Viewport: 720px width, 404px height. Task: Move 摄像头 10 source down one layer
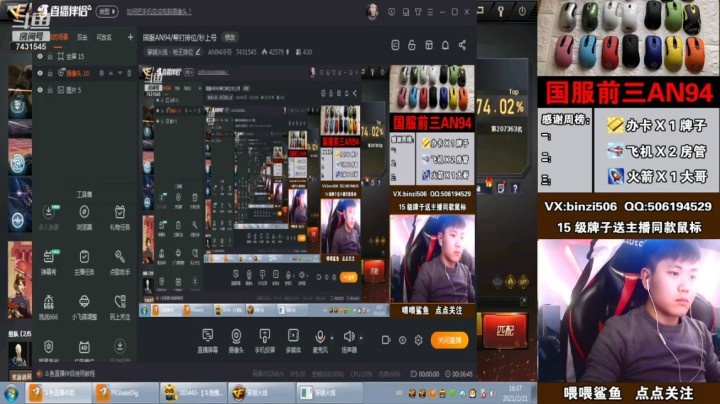click(x=120, y=73)
